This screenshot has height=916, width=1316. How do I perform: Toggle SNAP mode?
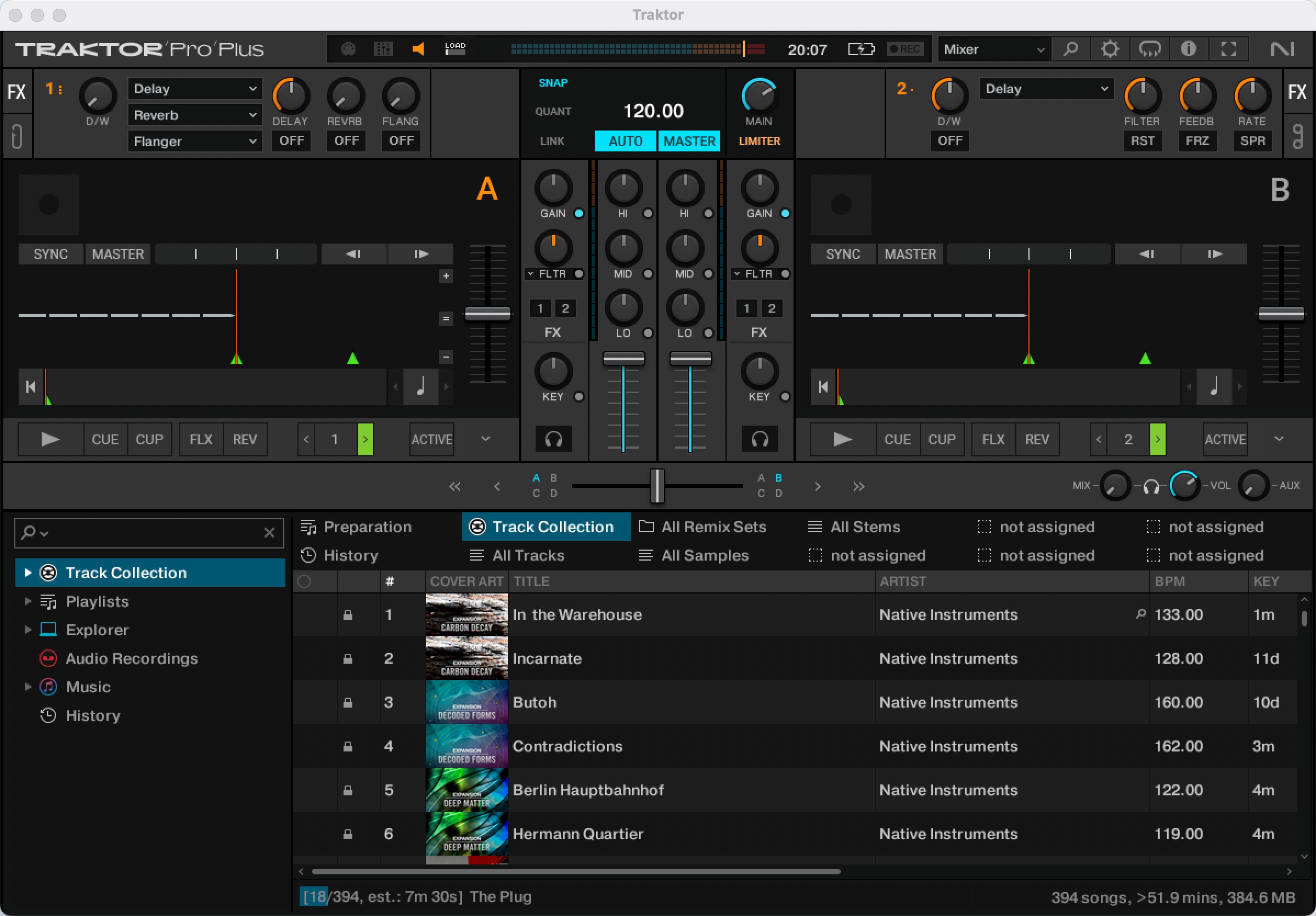(553, 83)
